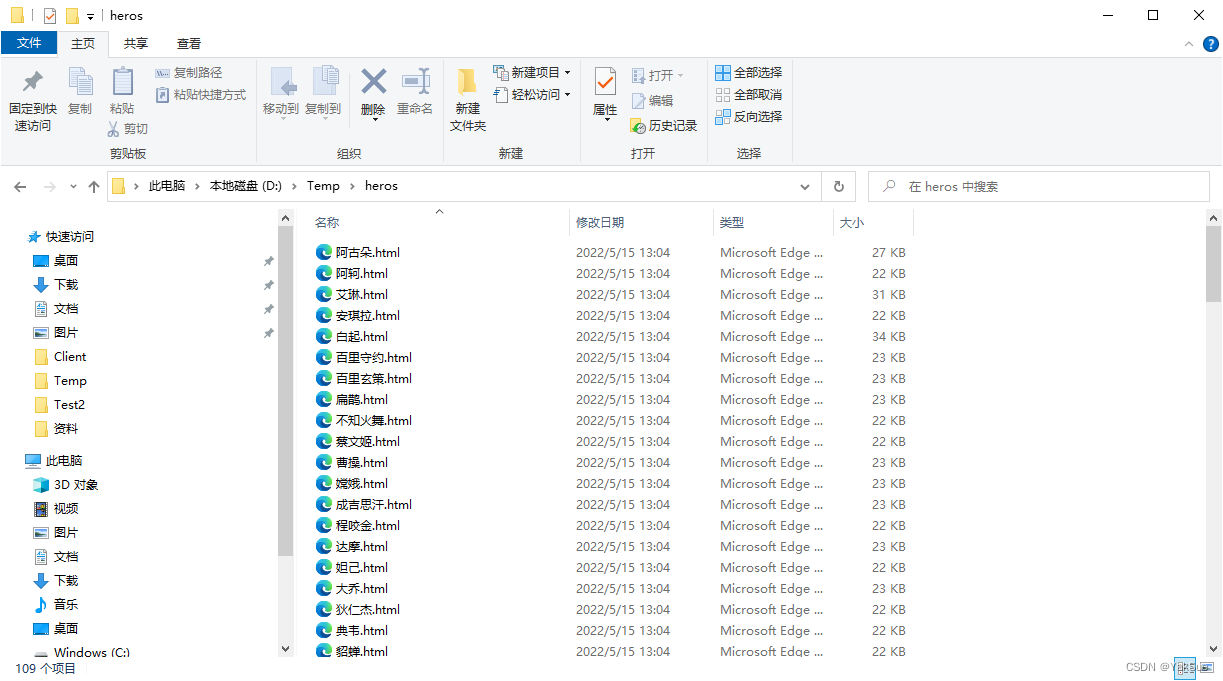Click the file list vertical scrollbar
This screenshot has width=1223, height=681.
pos(1213,262)
